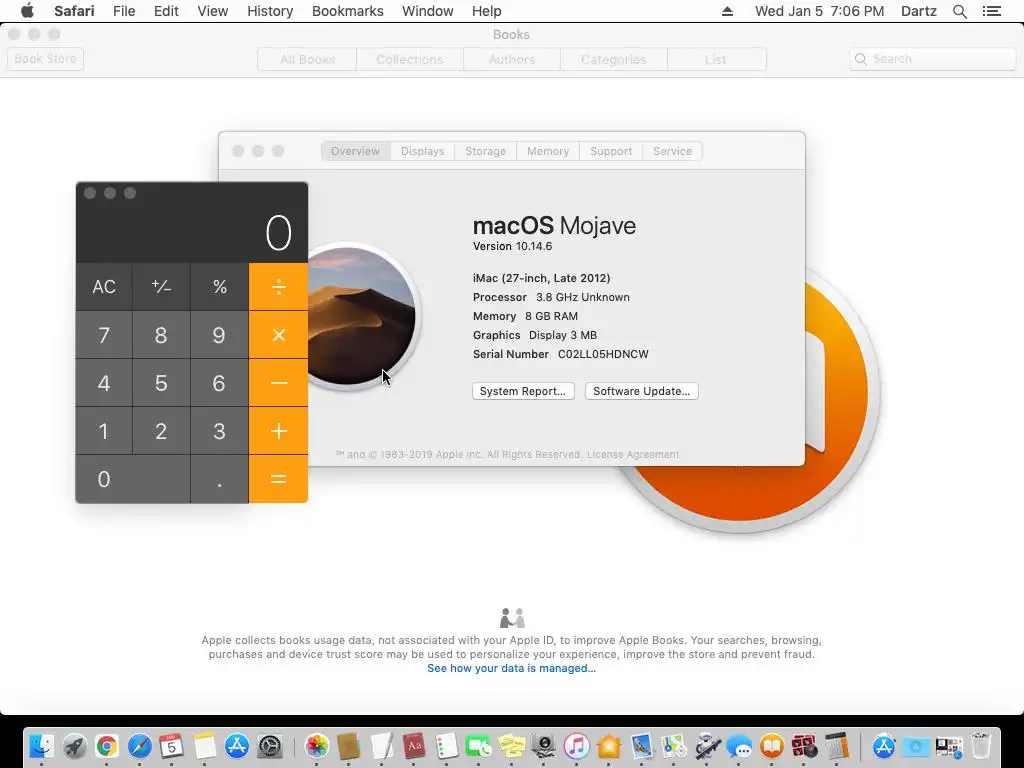Click the Software Update… button
Screen dimensions: 1024x768
tap(641, 391)
